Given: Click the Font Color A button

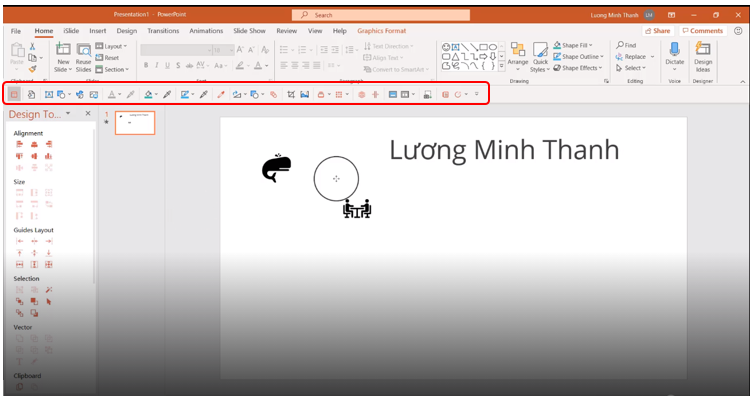Looking at the screenshot, I should click(258, 65).
